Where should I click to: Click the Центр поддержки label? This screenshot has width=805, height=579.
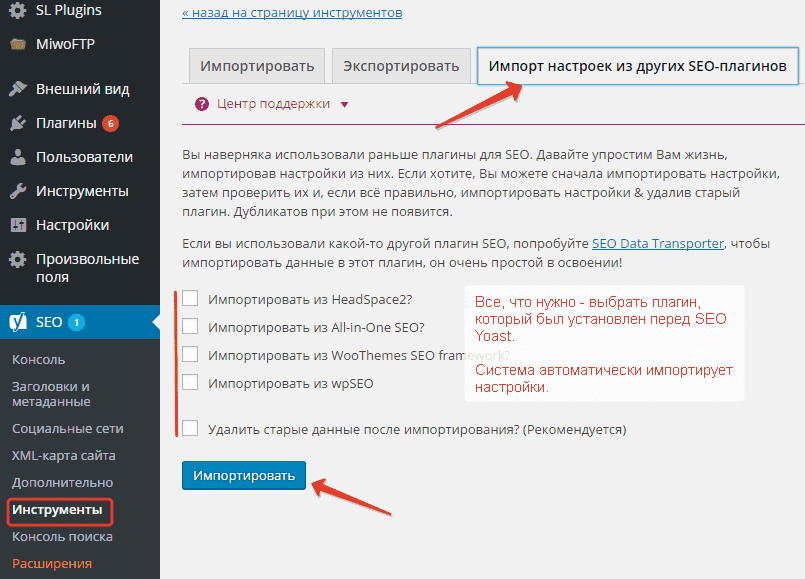point(273,104)
